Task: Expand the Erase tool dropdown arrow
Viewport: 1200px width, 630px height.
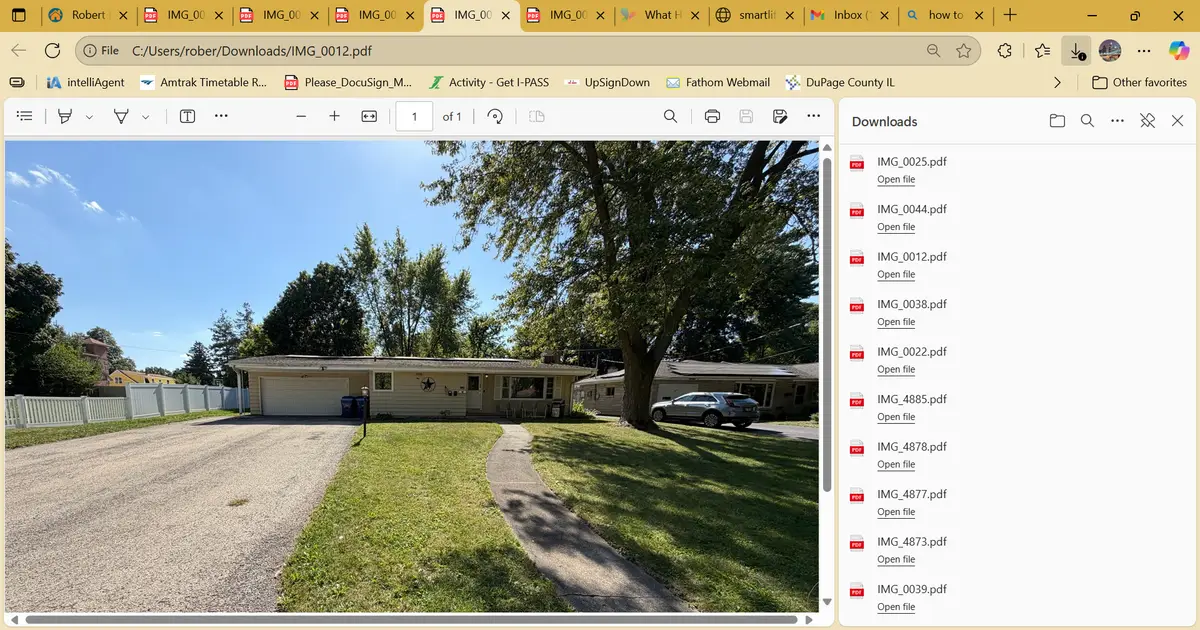Action: click(146, 117)
